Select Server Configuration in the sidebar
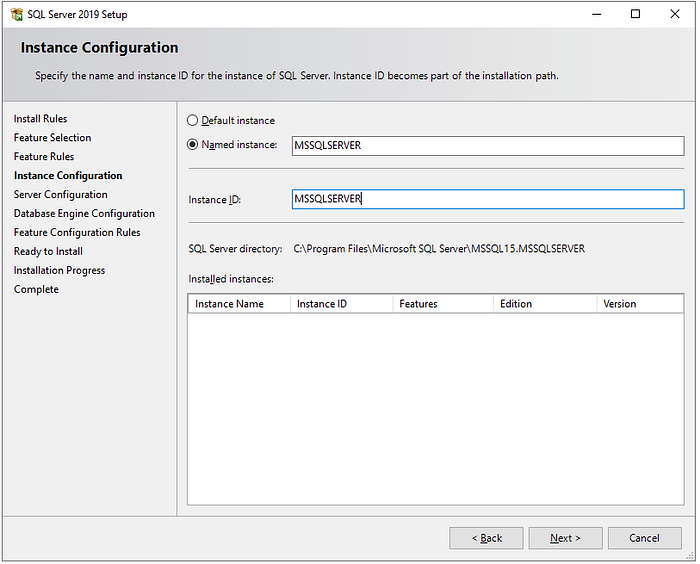The height and width of the screenshot is (564, 700). (60, 195)
